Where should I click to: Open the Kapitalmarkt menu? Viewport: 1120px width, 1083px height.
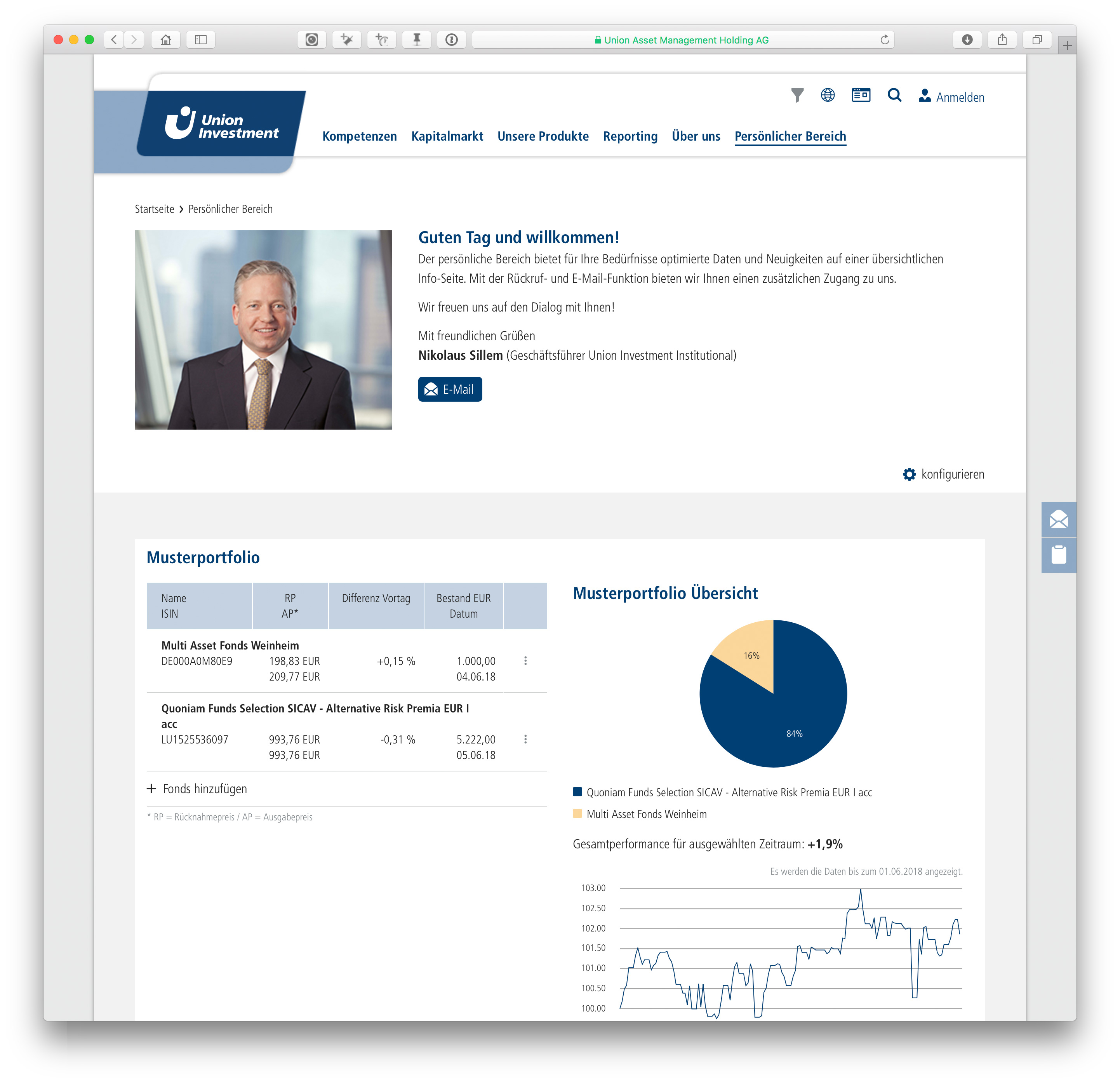tap(447, 136)
